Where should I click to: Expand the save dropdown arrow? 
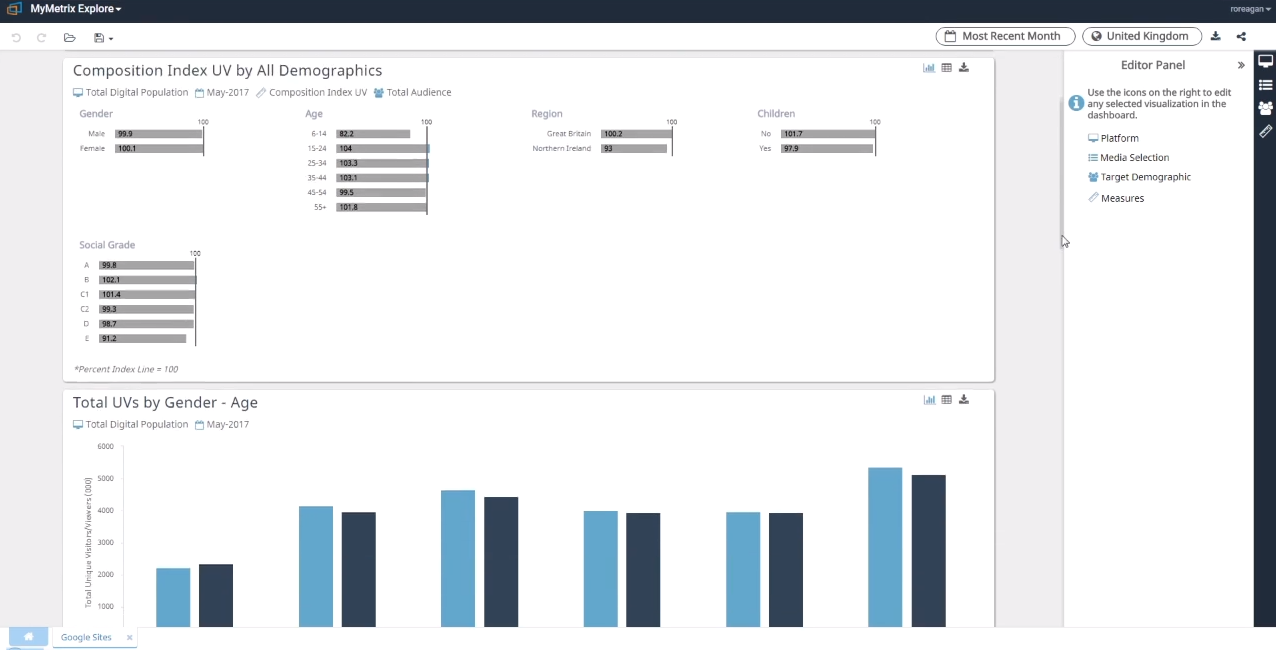click(111, 39)
